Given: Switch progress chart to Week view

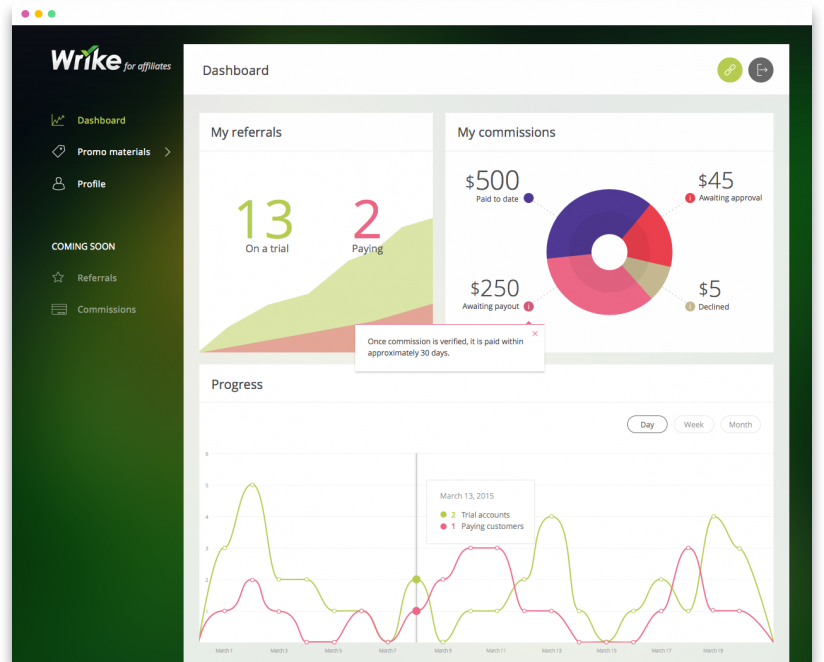Looking at the screenshot, I should click(x=693, y=425).
